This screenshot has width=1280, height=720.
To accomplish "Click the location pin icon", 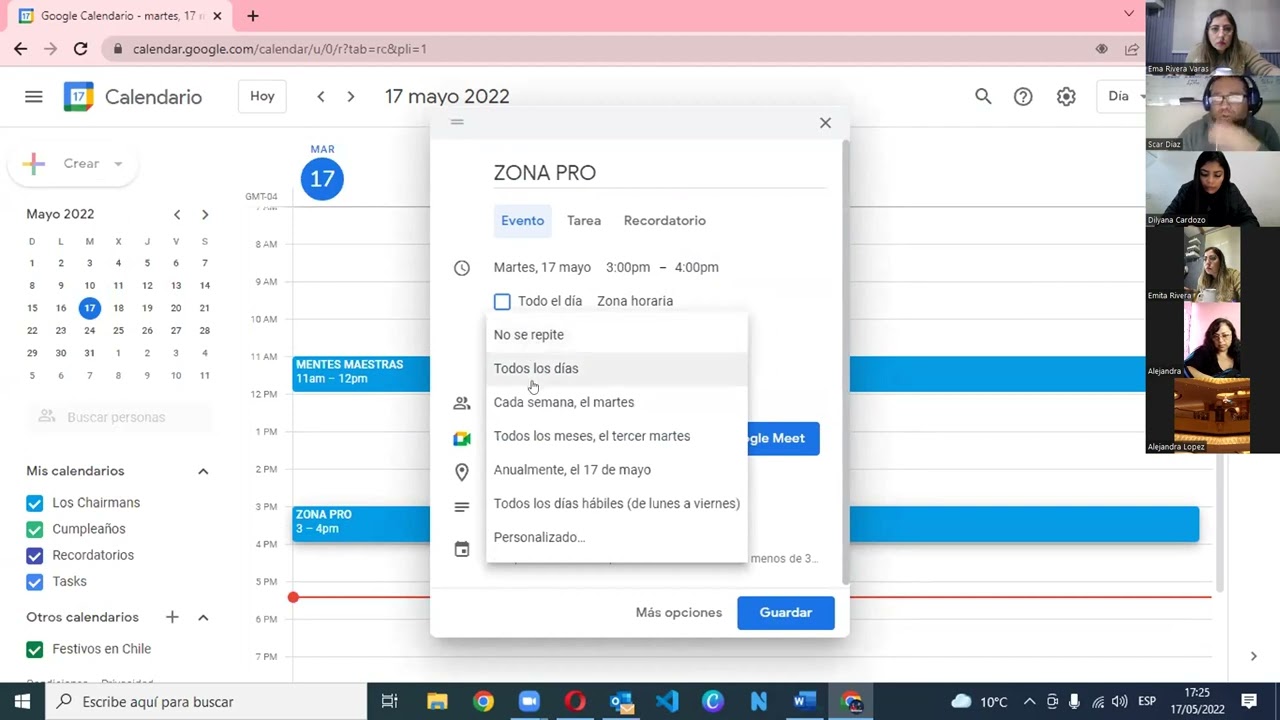I will coord(462,472).
